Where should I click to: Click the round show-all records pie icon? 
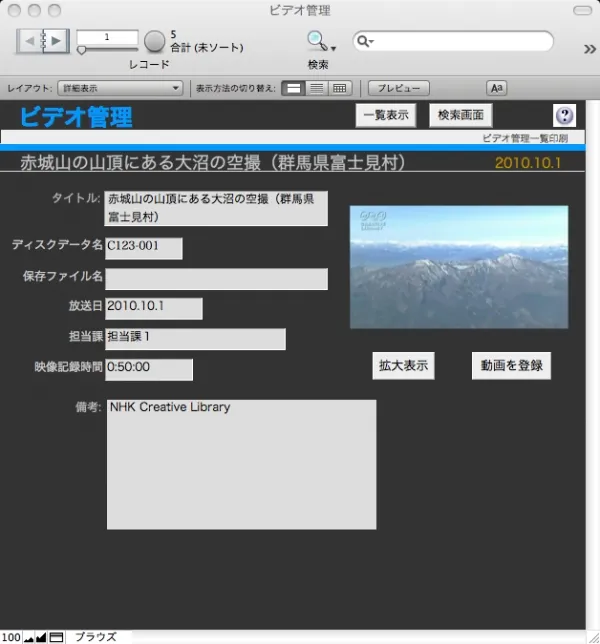coord(154,41)
